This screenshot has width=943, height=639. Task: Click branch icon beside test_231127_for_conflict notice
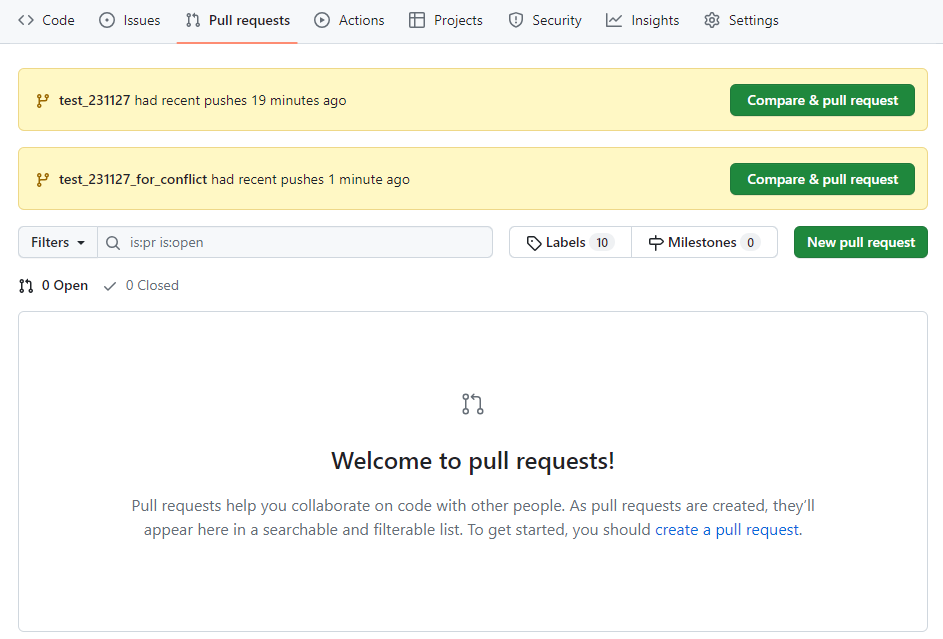point(43,179)
